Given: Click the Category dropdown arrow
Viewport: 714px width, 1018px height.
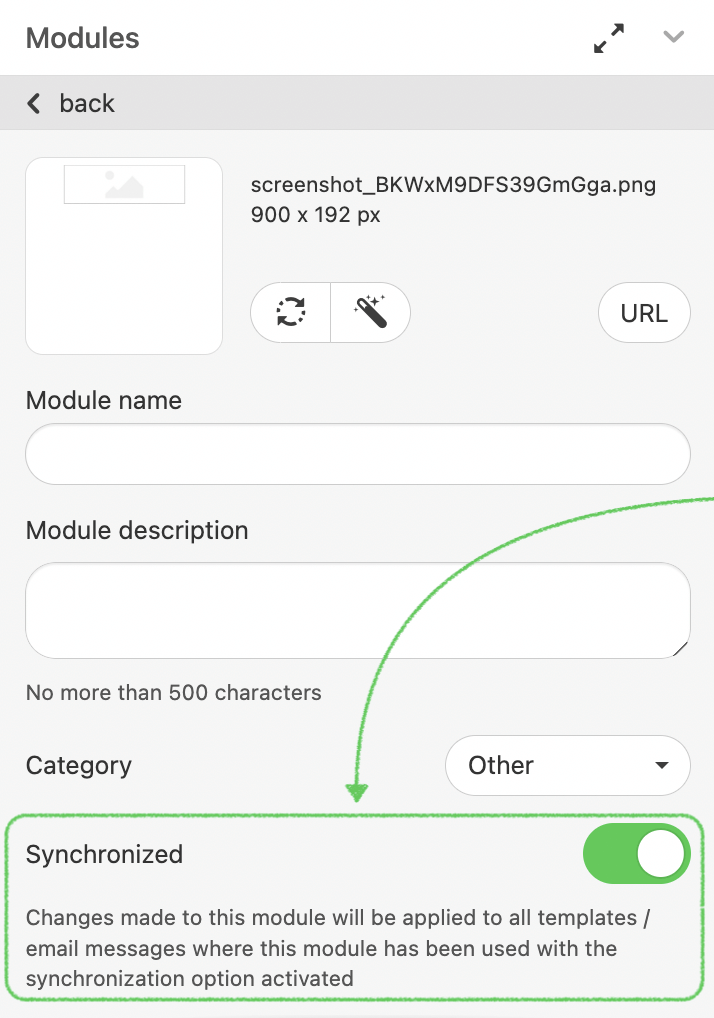Looking at the screenshot, I should tap(661, 766).
